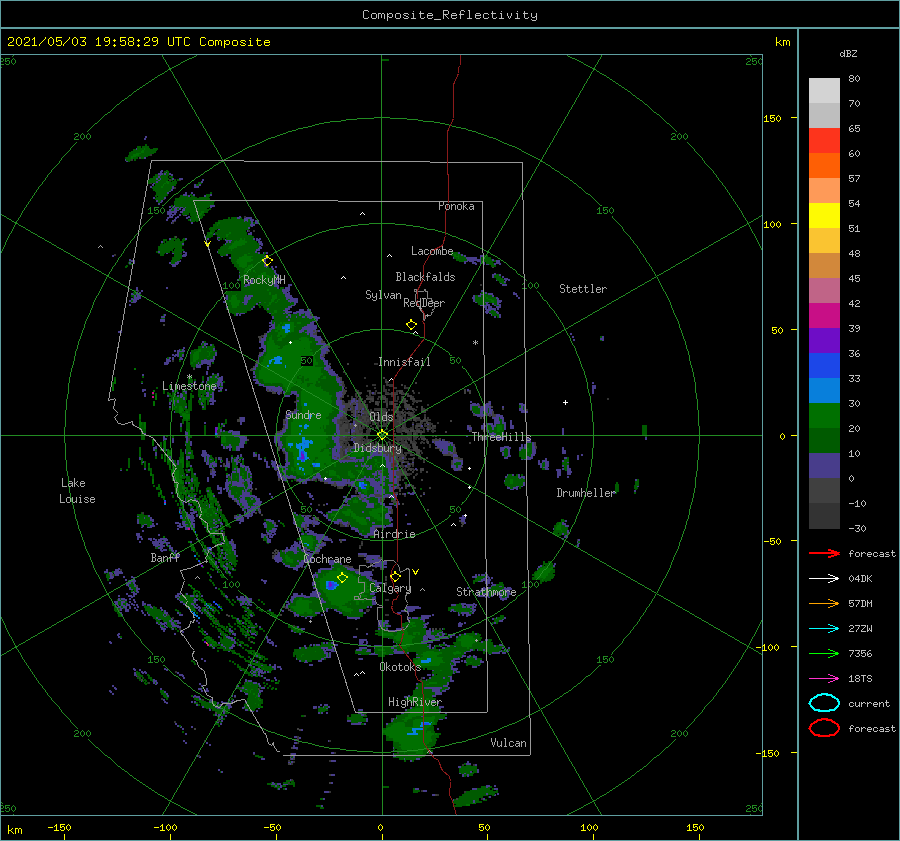Image resolution: width=900 pixels, height=841 pixels.
Task: Click the Ponoka city label
Action: (x=456, y=206)
